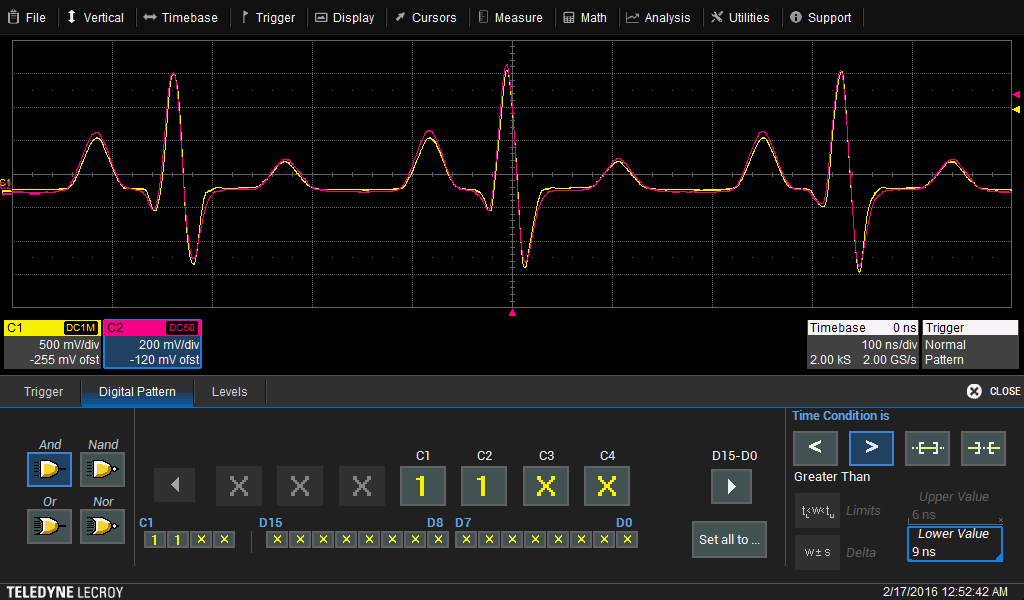Open the Timebase descriptor box

coord(862,344)
